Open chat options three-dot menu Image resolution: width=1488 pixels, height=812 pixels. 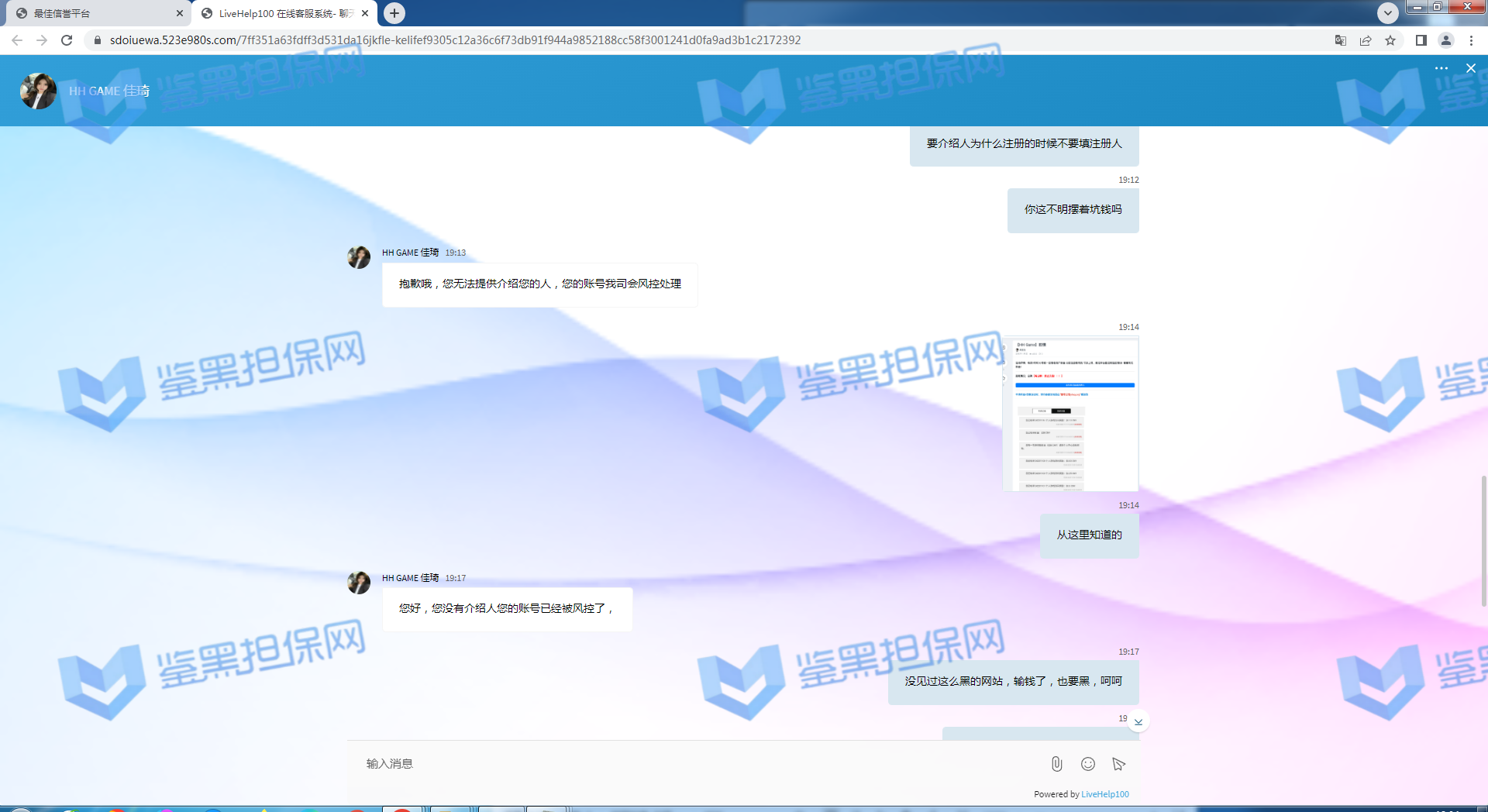tap(1441, 68)
